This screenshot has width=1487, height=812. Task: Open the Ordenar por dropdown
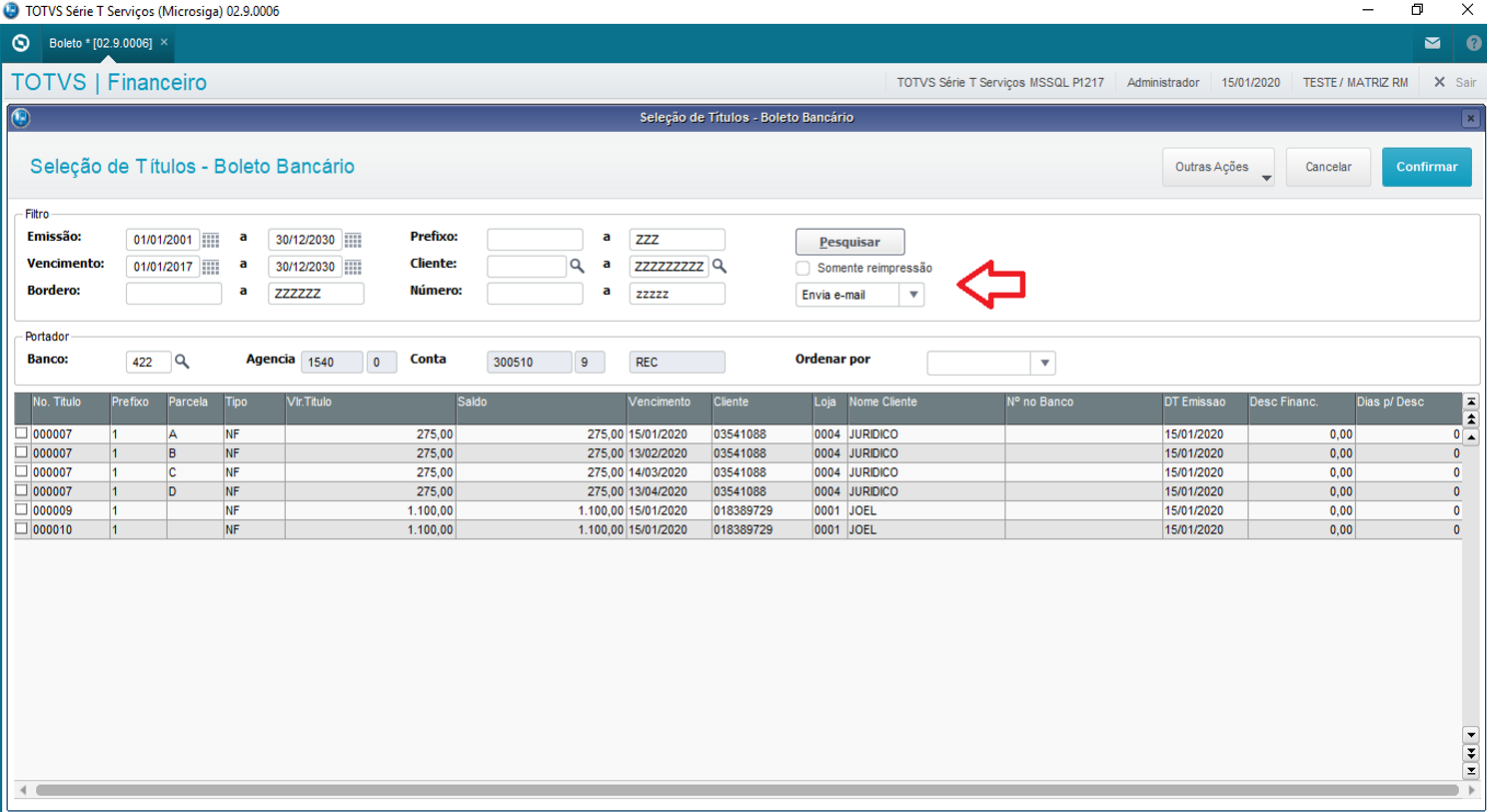pos(1044,363)
